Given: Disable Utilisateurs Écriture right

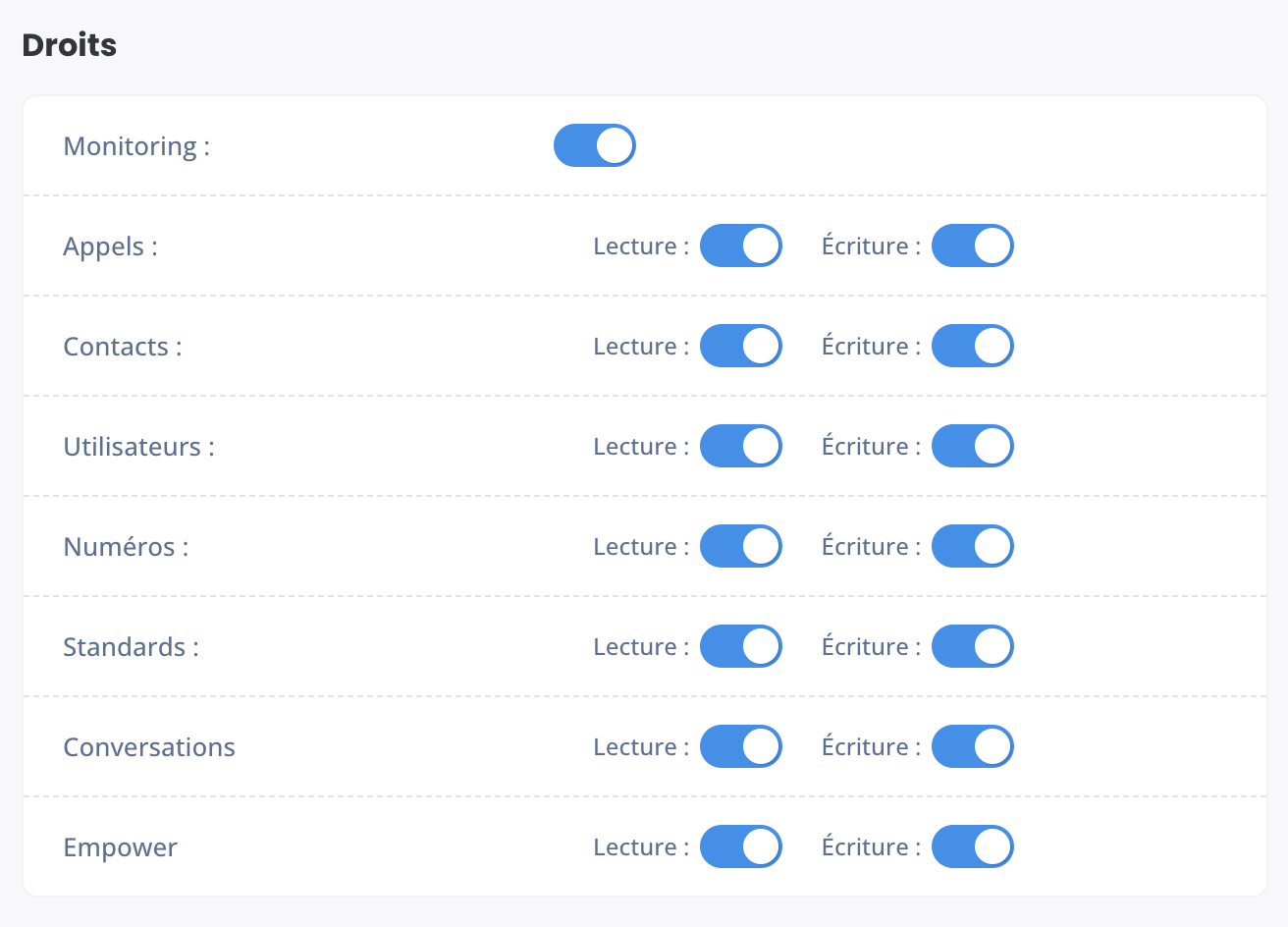Looking at the screenshot, I should pos(973,446).
